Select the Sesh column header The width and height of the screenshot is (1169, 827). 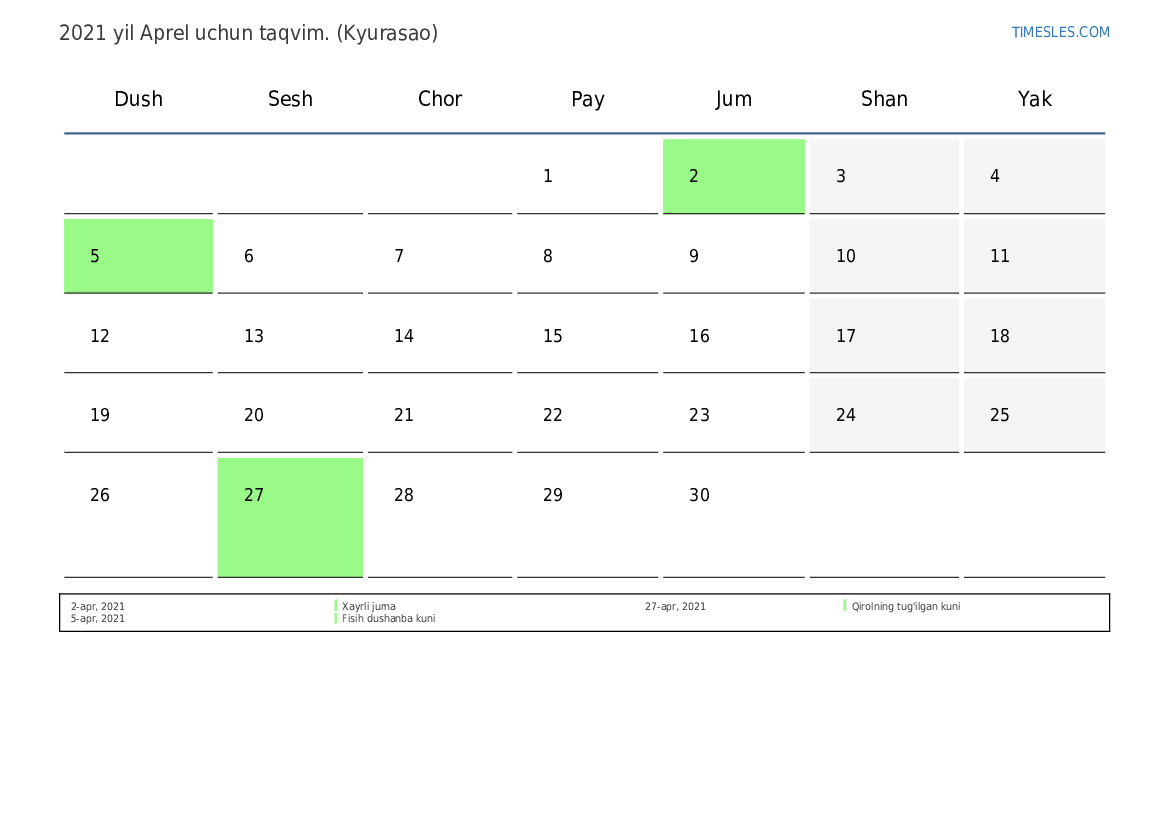[290, 99]
